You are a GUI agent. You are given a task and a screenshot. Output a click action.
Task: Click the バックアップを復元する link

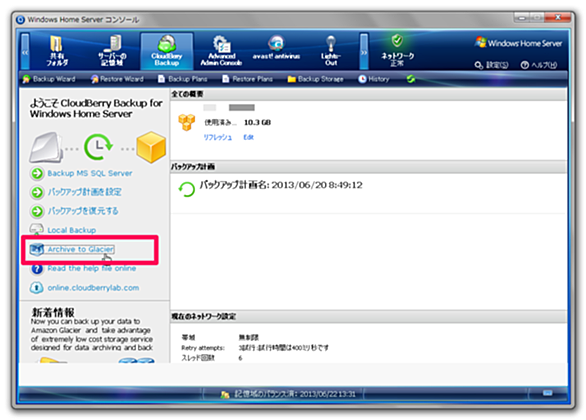83,211
